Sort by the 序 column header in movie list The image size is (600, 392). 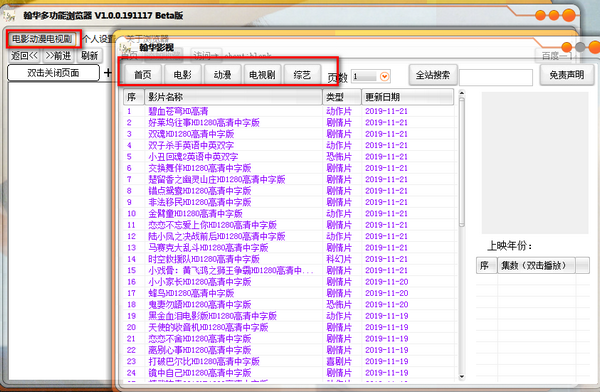pos(134,97)
